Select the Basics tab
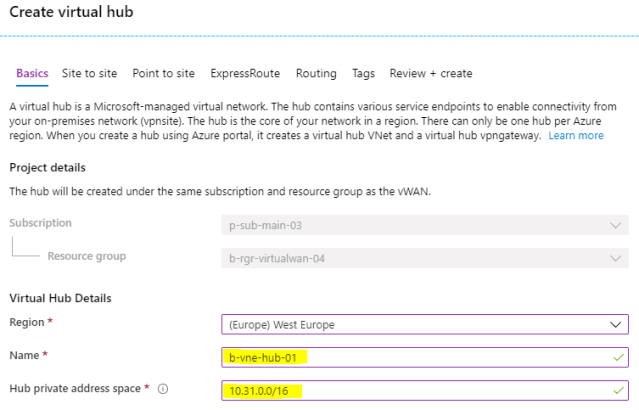 (x=32, y=73)
